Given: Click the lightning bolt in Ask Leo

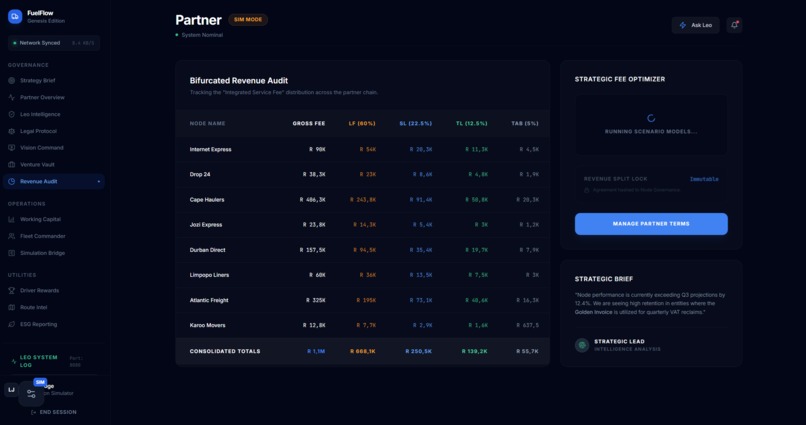Looking at the screenshot, I should 683,25.
